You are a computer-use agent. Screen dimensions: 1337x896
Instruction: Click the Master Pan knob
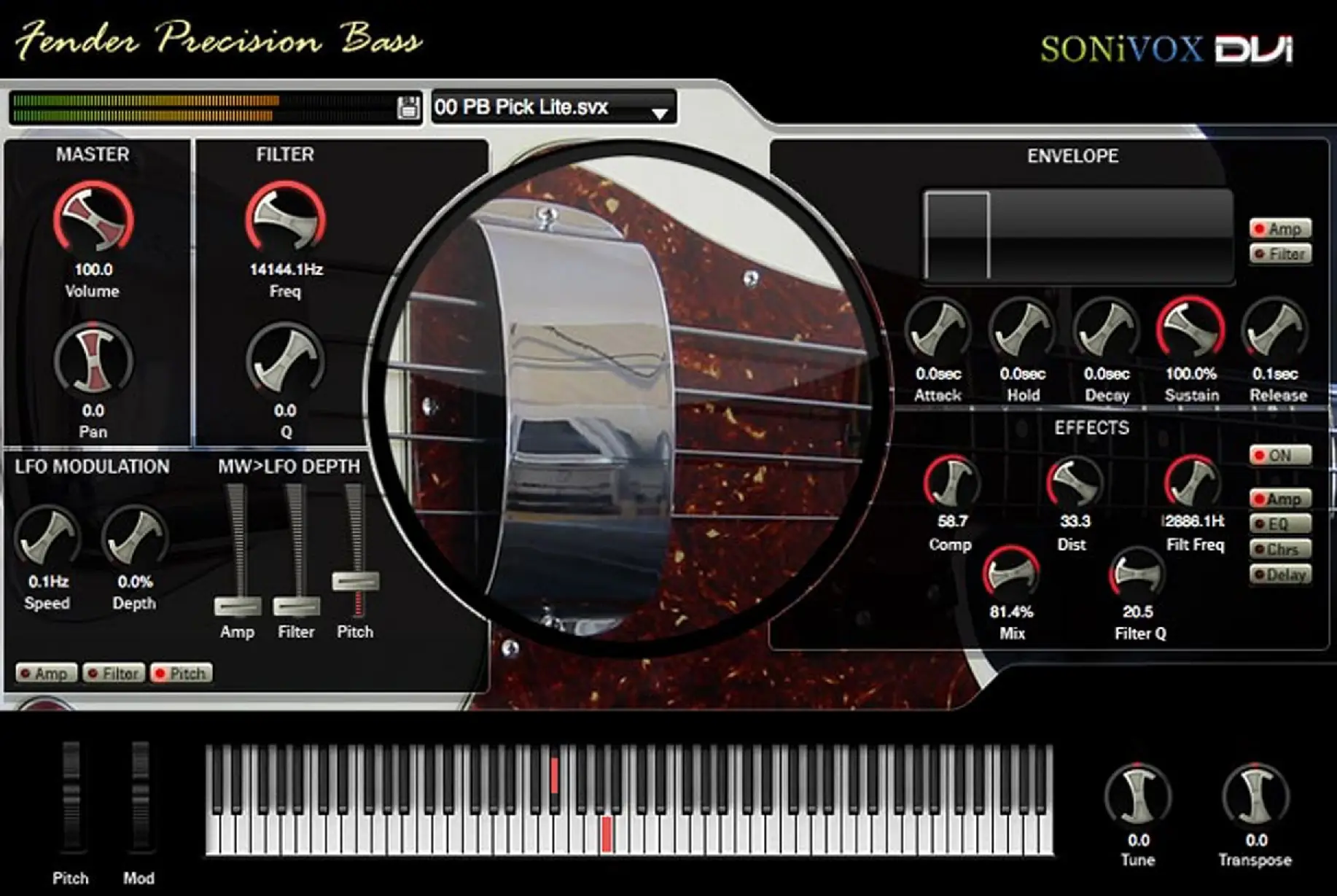click(x=93, y=360)
